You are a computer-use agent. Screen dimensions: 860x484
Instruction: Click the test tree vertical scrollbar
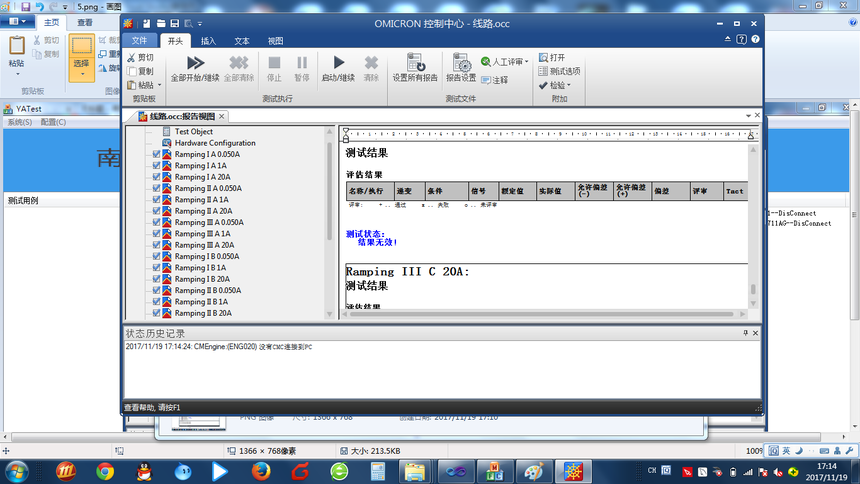(x=330, y=200)
